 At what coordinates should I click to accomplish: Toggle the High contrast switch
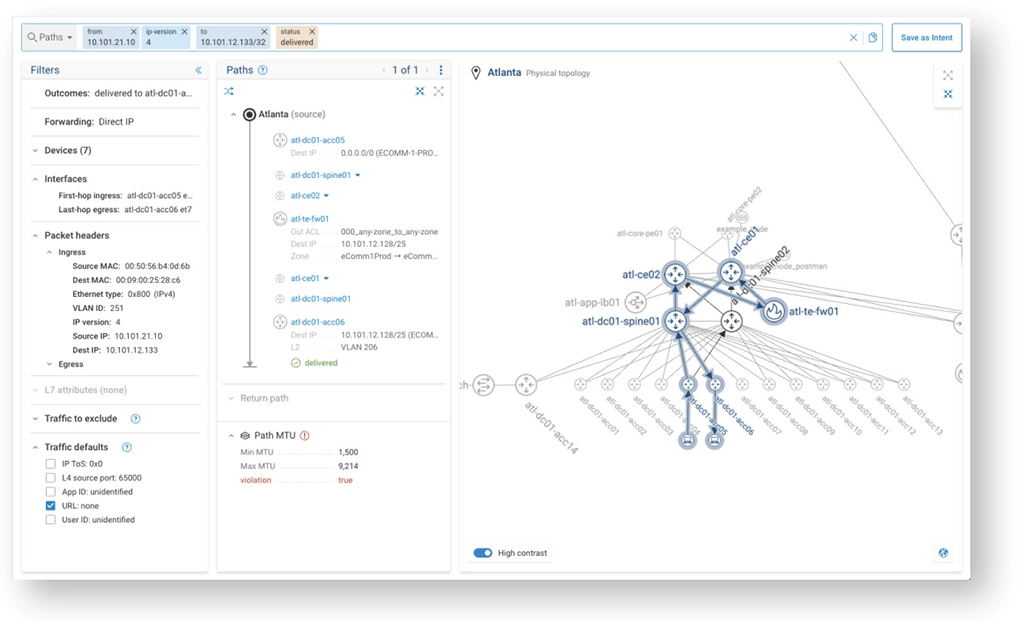coord(483,553)
